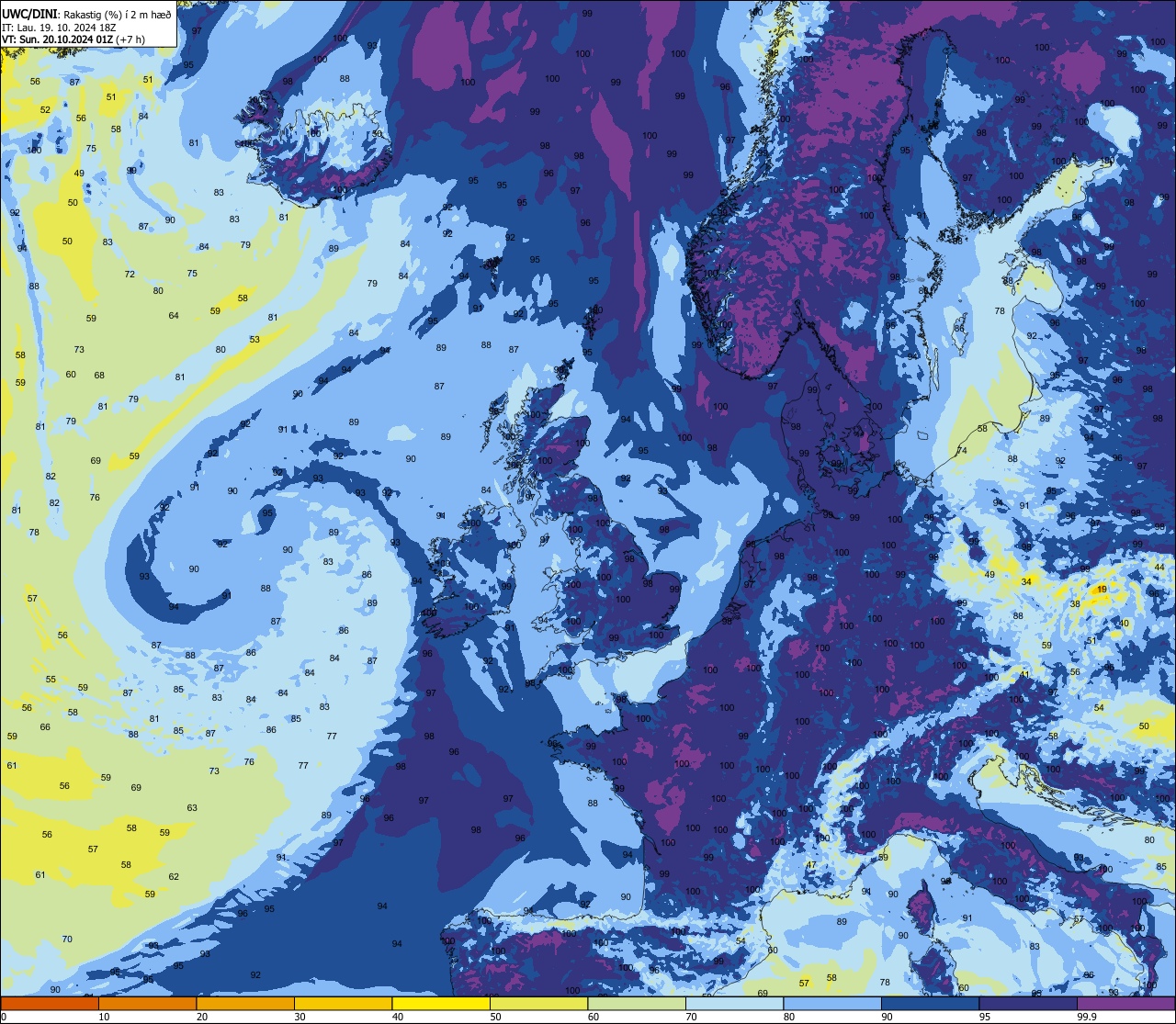
Task: Click the legend tick label '30'
Action: tap(300, 1017)
